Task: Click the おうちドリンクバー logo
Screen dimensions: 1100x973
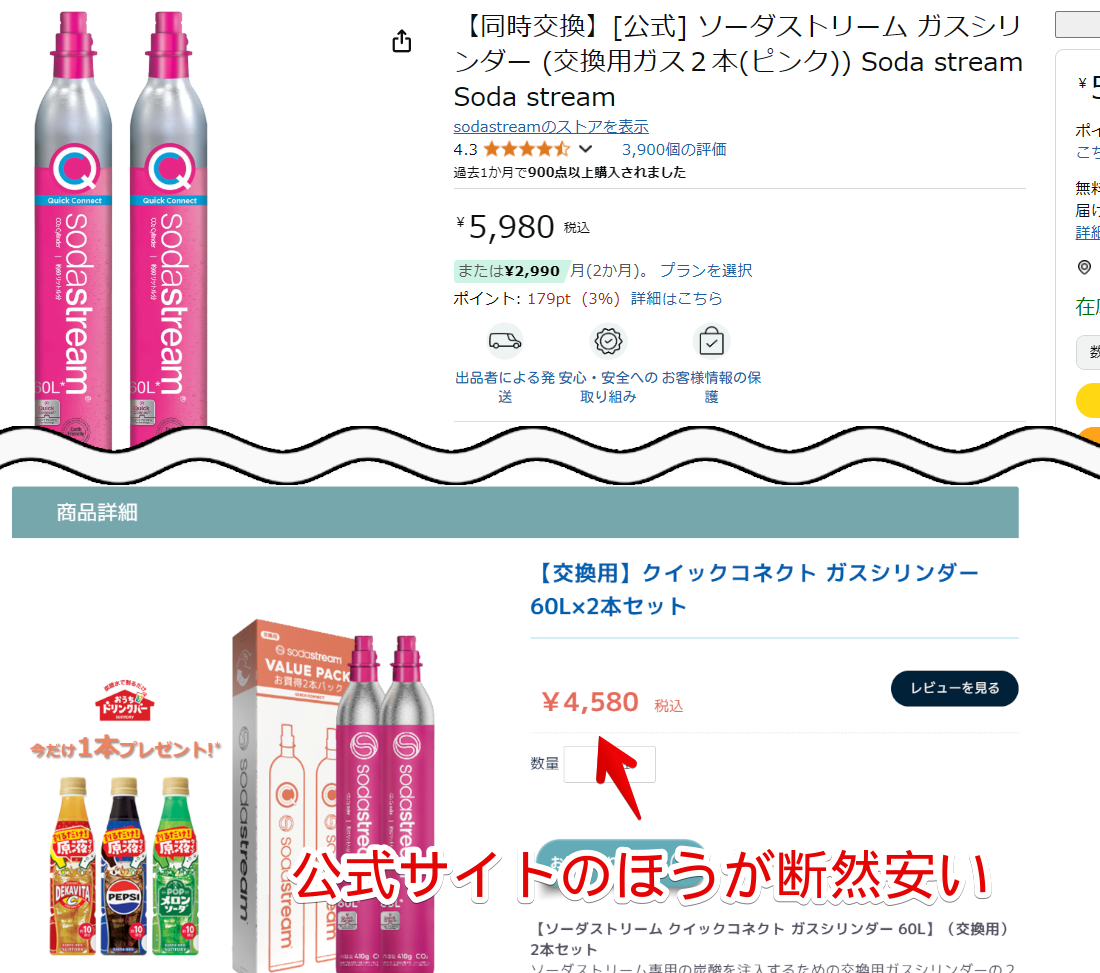Action: pyautogui.click(x=125, y=702)
